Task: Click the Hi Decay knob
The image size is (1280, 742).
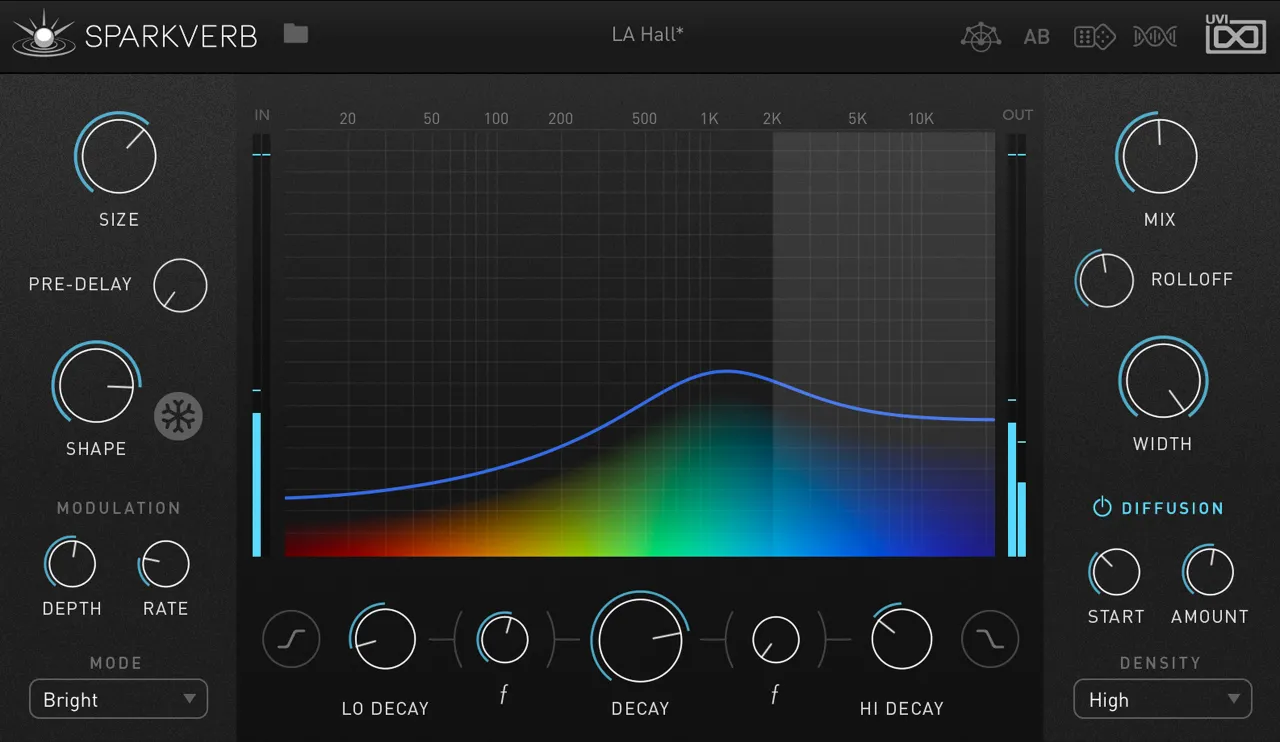Action: [901, 638]
